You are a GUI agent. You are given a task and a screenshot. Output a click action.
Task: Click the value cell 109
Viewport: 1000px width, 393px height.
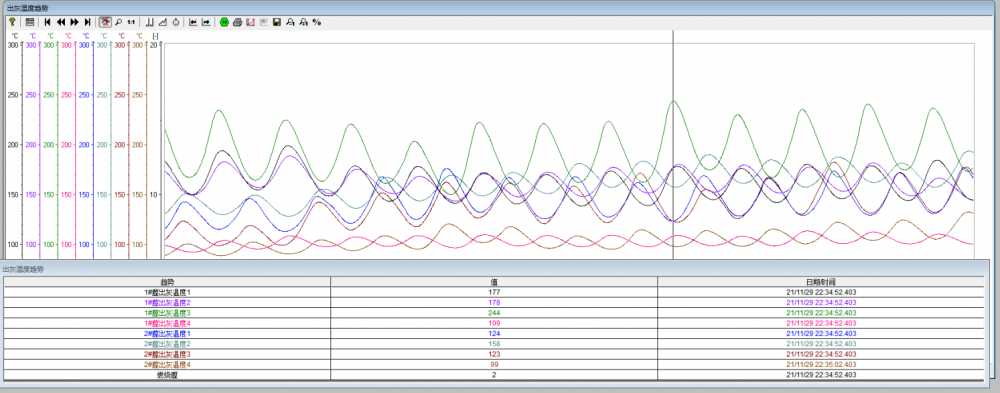(494, 323)
